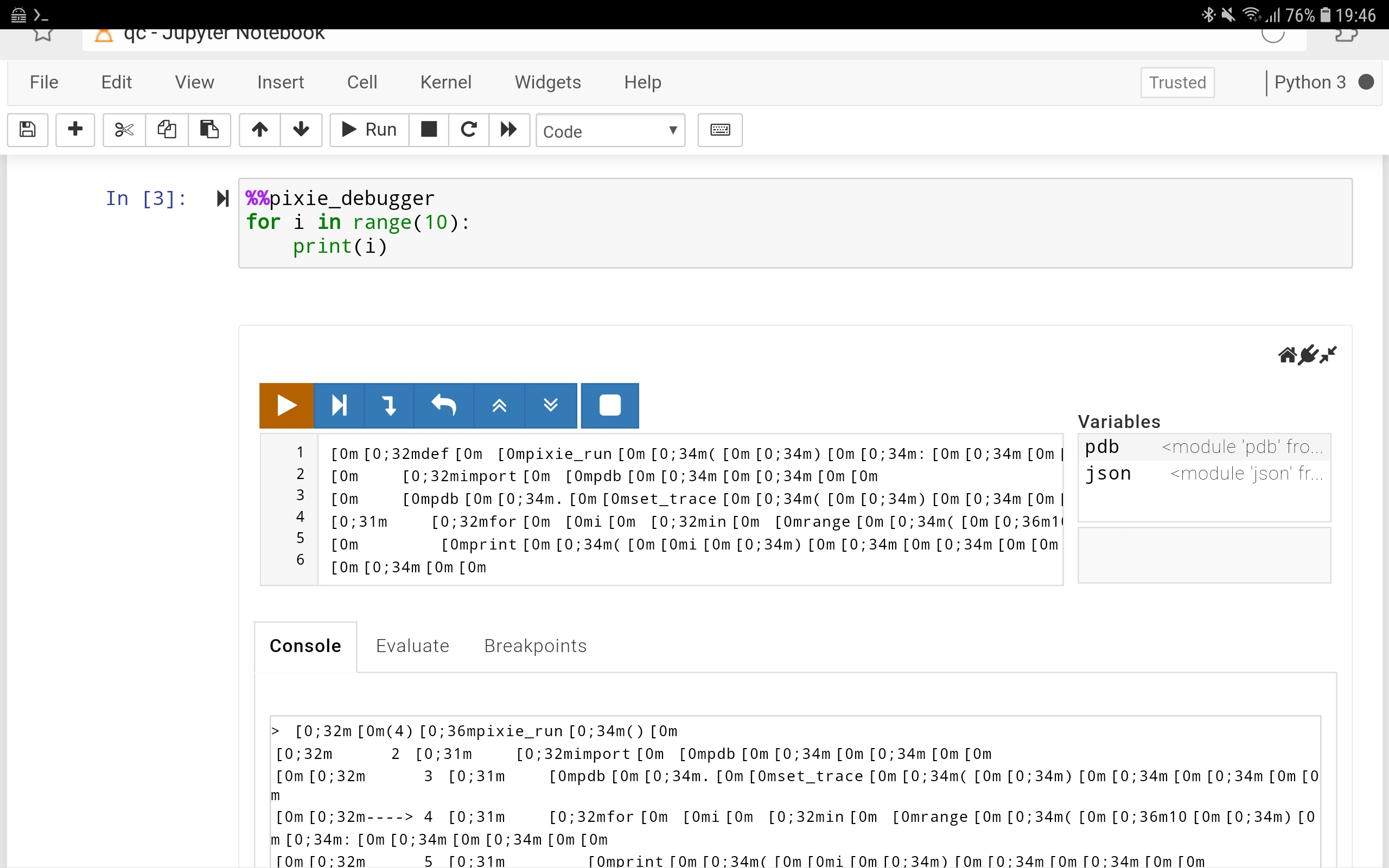
Task: Cut the selected cell
Action: (x=123, y=130)
